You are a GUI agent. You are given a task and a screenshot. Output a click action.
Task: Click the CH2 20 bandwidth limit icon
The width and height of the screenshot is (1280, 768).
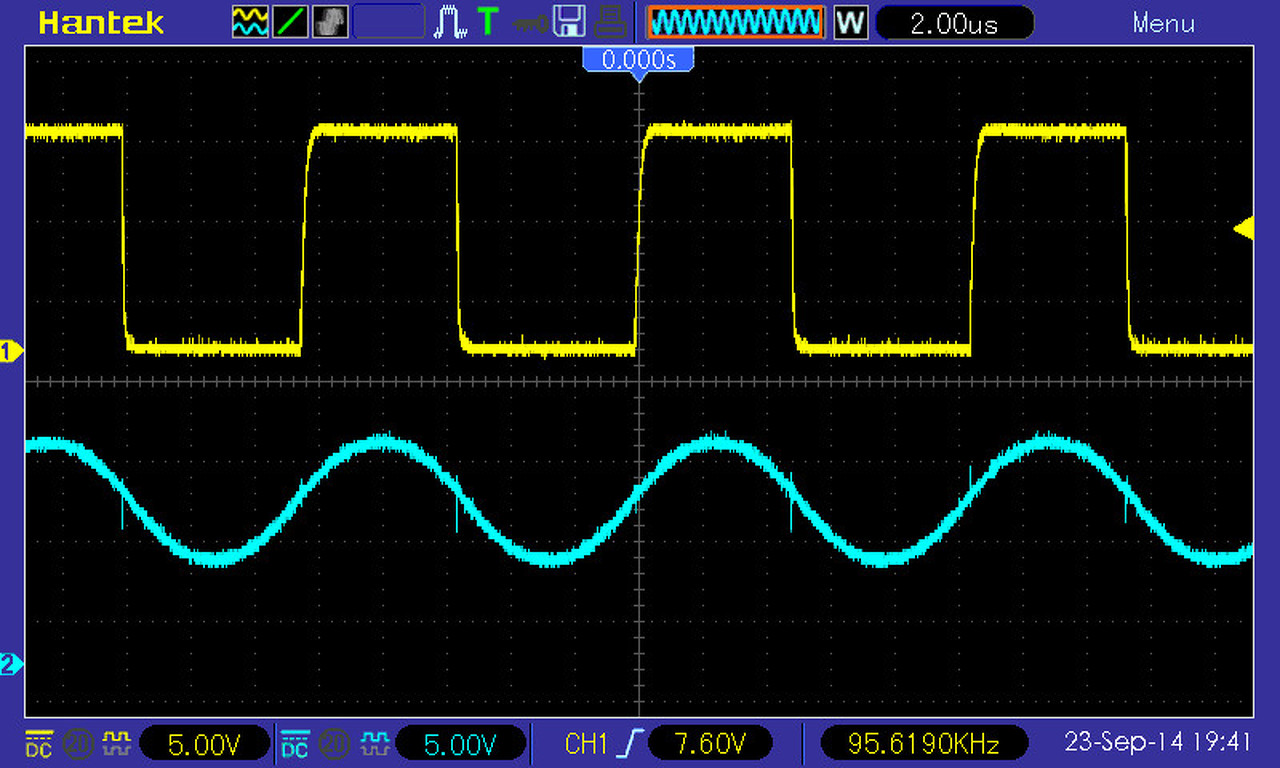click(x=333, y=743)
